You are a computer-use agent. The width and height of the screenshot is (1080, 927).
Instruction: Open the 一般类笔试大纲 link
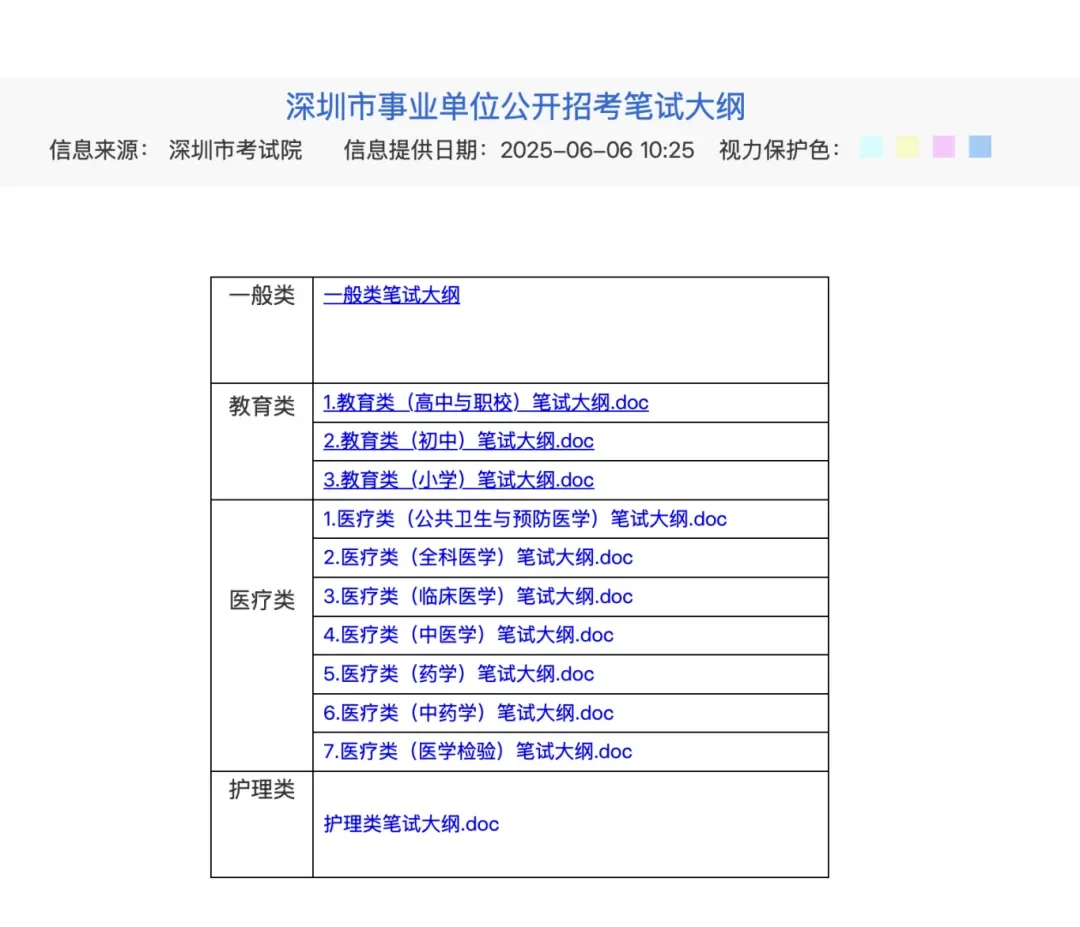click(x=392, y=295)
